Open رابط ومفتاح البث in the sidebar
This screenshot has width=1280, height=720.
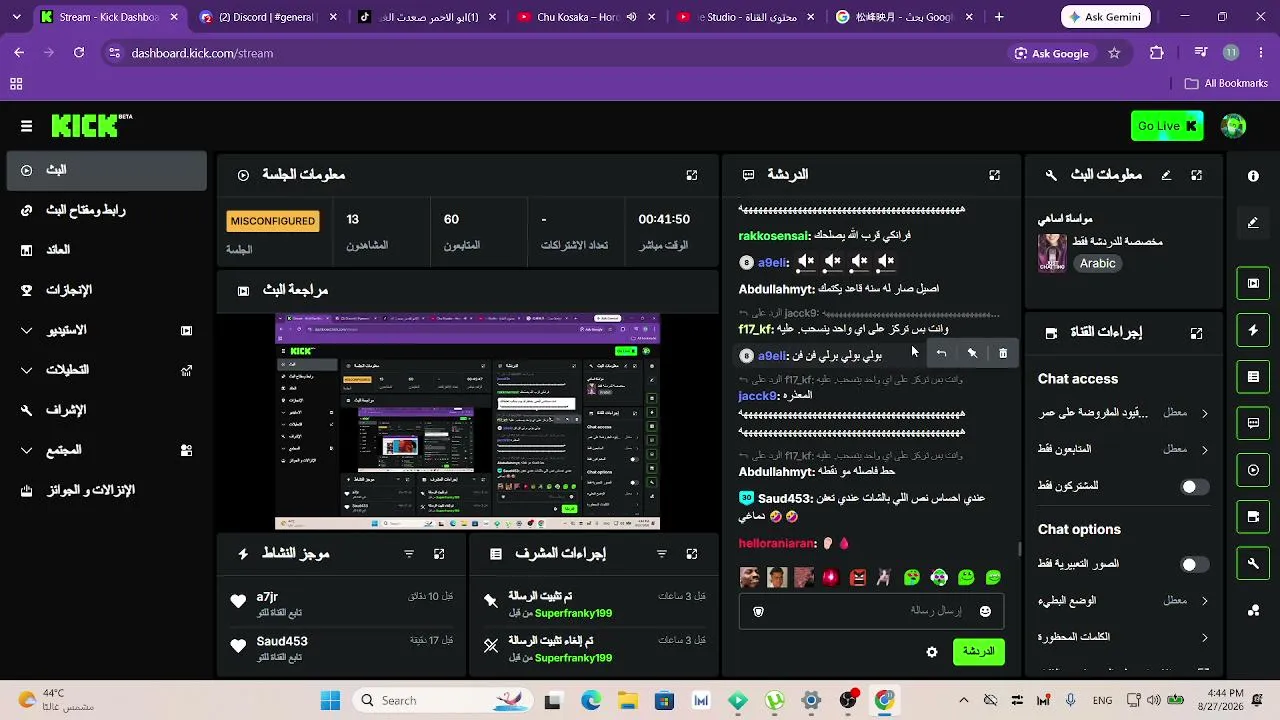click(x=106, y=210)
